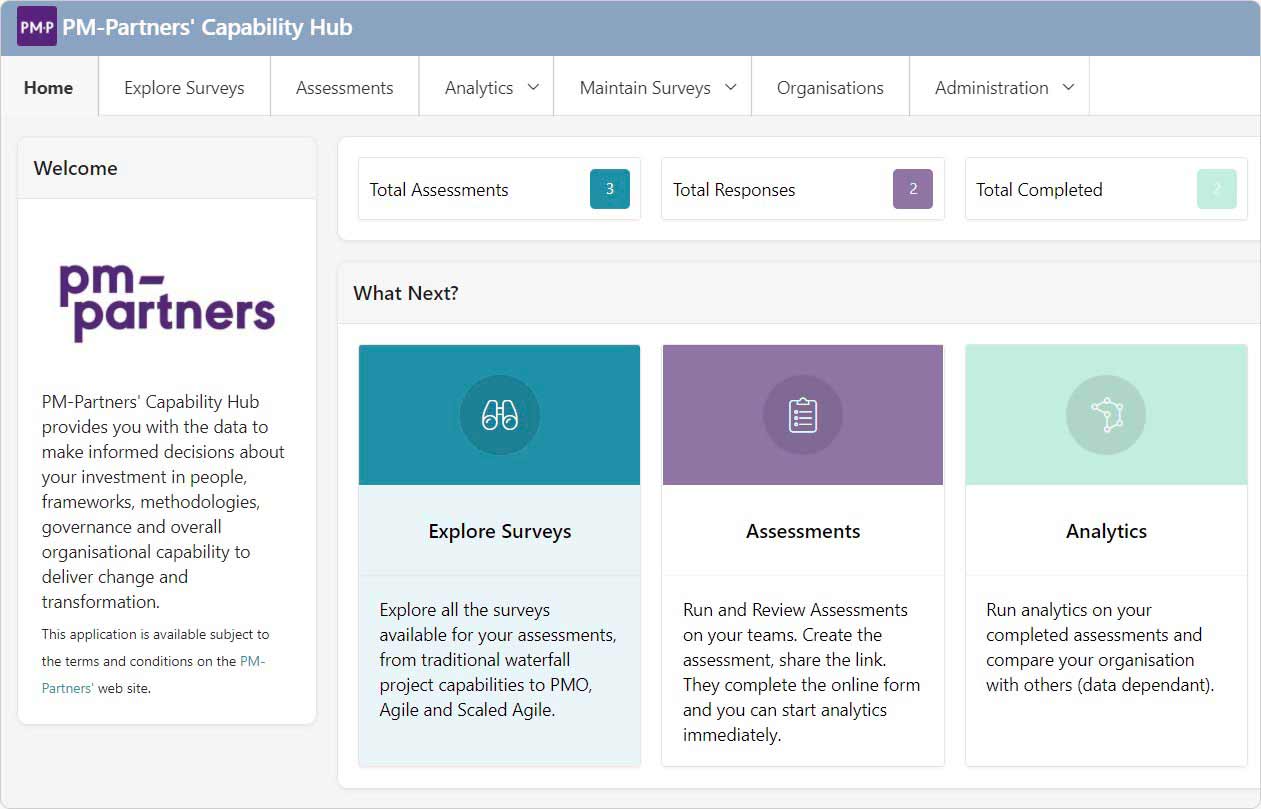Screen dimensions: 1261x809
Task: Open the Explore Surveys card title
Action: click(500, 531)
